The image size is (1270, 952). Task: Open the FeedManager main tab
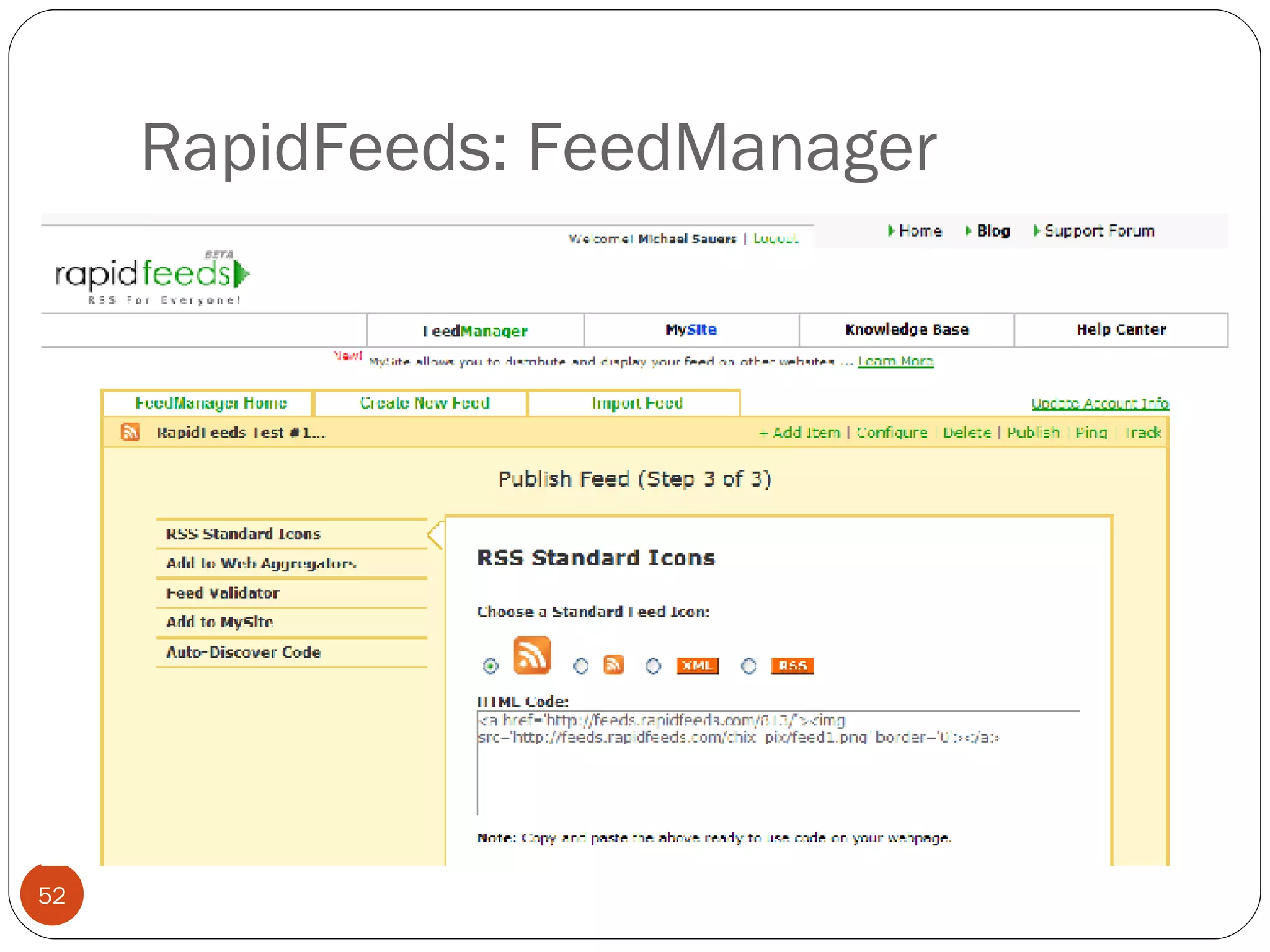pyautogui.click(x=476, y=330)
